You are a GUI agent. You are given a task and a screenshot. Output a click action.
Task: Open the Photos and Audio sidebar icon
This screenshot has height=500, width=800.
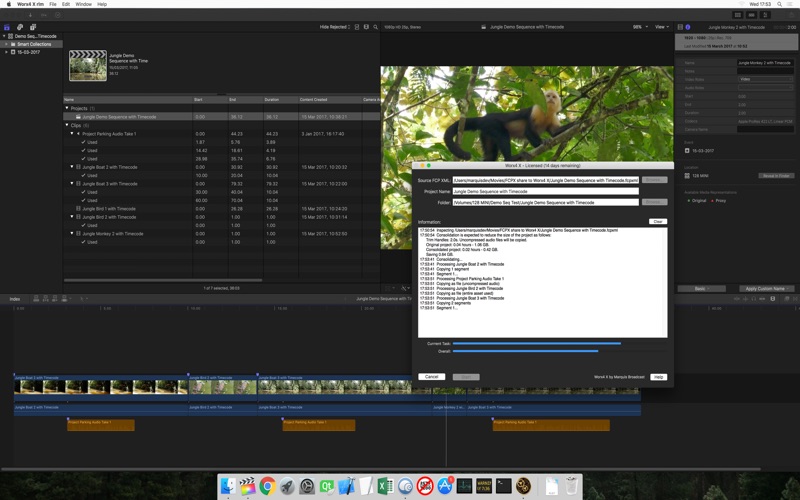coord(20,27)
